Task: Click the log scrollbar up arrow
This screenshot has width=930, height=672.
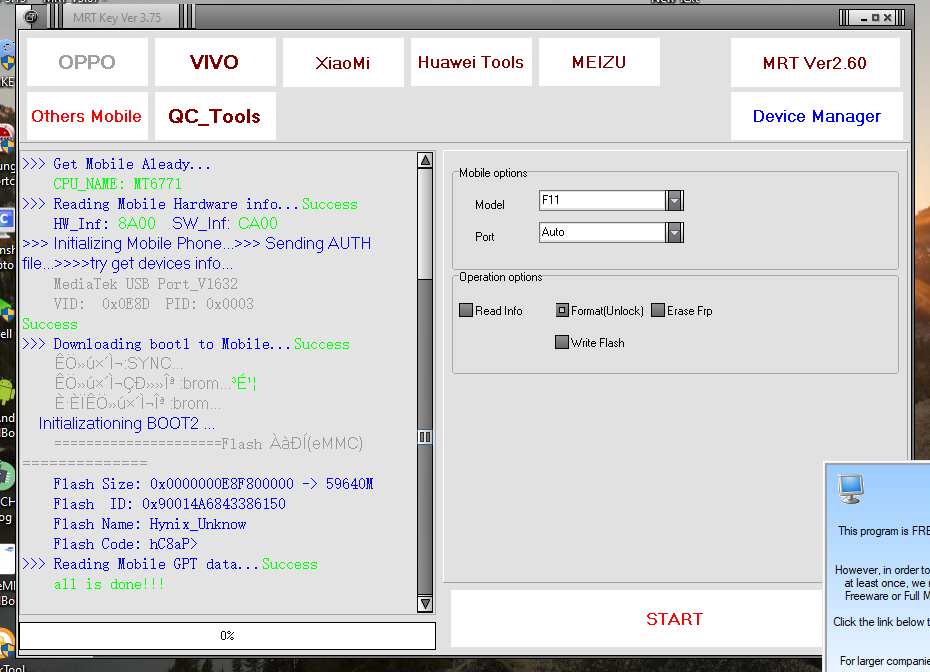Action: click(x=425, y=160)
